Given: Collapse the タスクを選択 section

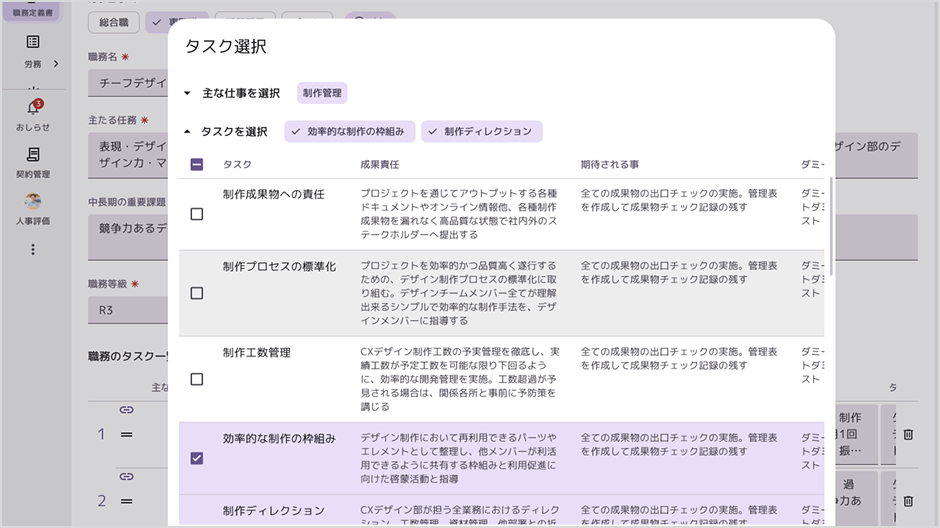Looking at the screenshot, I should pyautogui.click(x=187, y=132).
